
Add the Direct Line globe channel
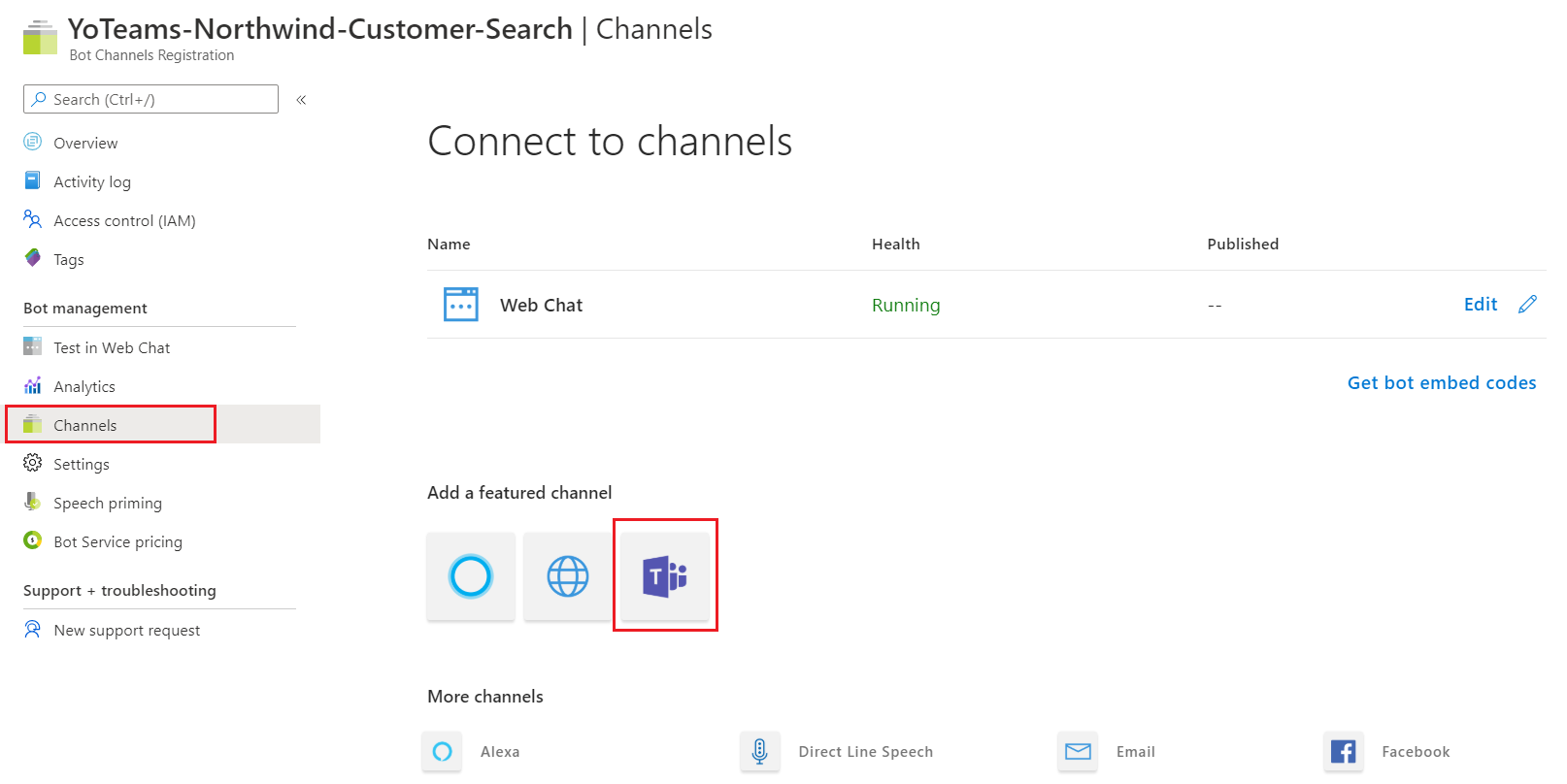568,576
